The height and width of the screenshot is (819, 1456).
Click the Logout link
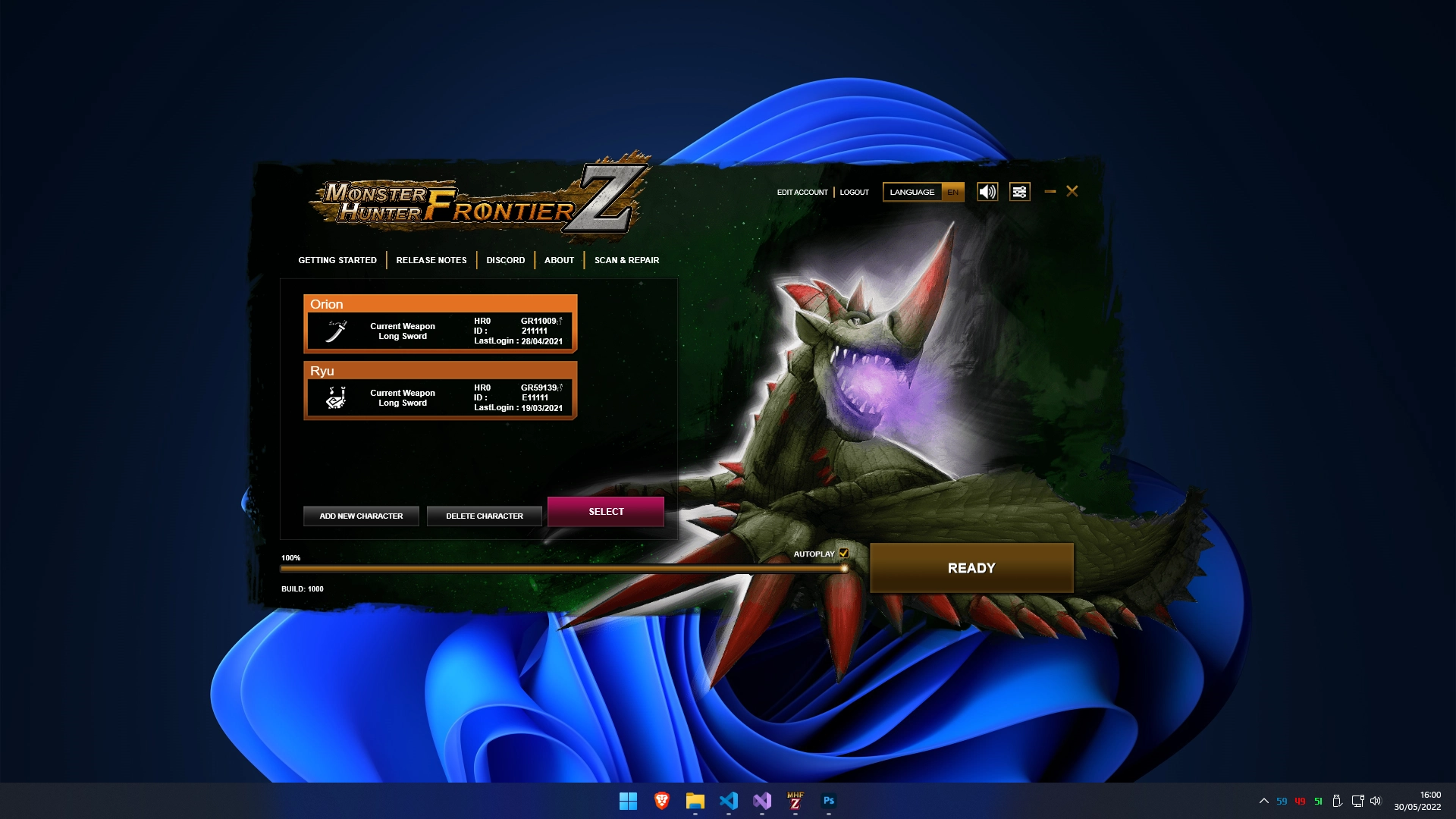click(854, 192)
